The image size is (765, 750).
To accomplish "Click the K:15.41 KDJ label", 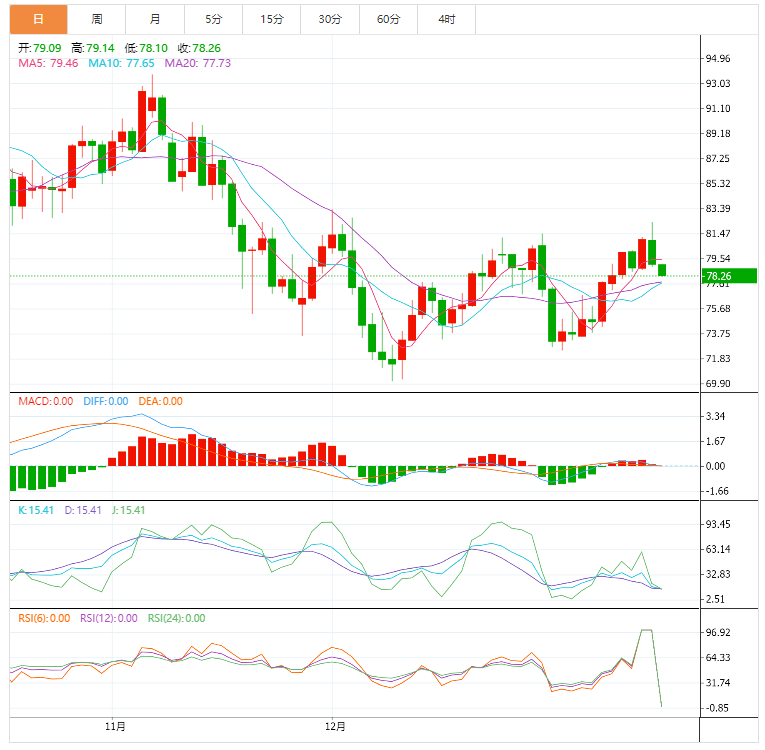I will pyautogui.click(x=36, y=510).
